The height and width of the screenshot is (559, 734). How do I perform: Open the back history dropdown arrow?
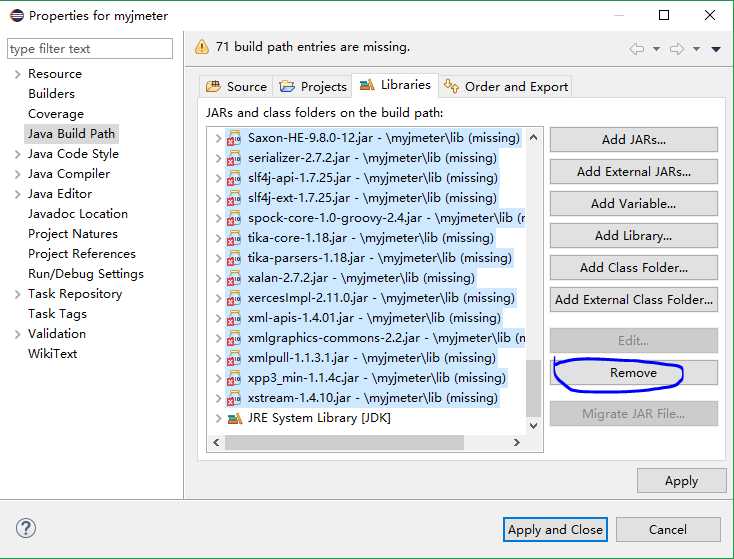tap(656, 49)
